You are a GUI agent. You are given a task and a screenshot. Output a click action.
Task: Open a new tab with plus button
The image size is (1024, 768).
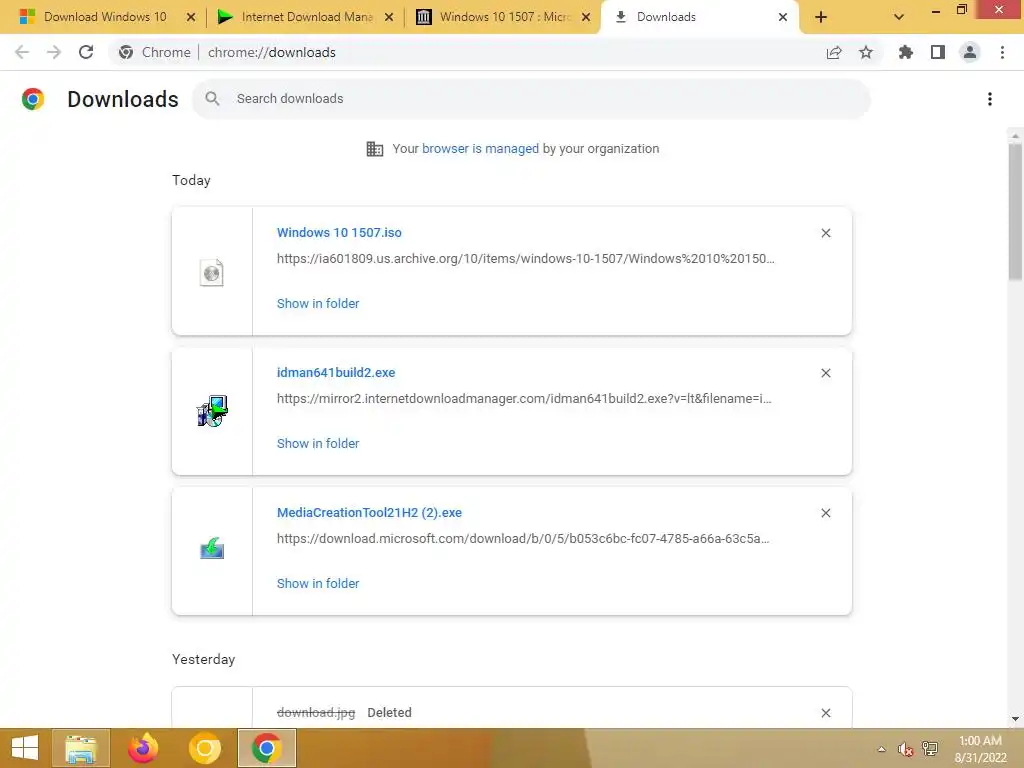point(821,17)
